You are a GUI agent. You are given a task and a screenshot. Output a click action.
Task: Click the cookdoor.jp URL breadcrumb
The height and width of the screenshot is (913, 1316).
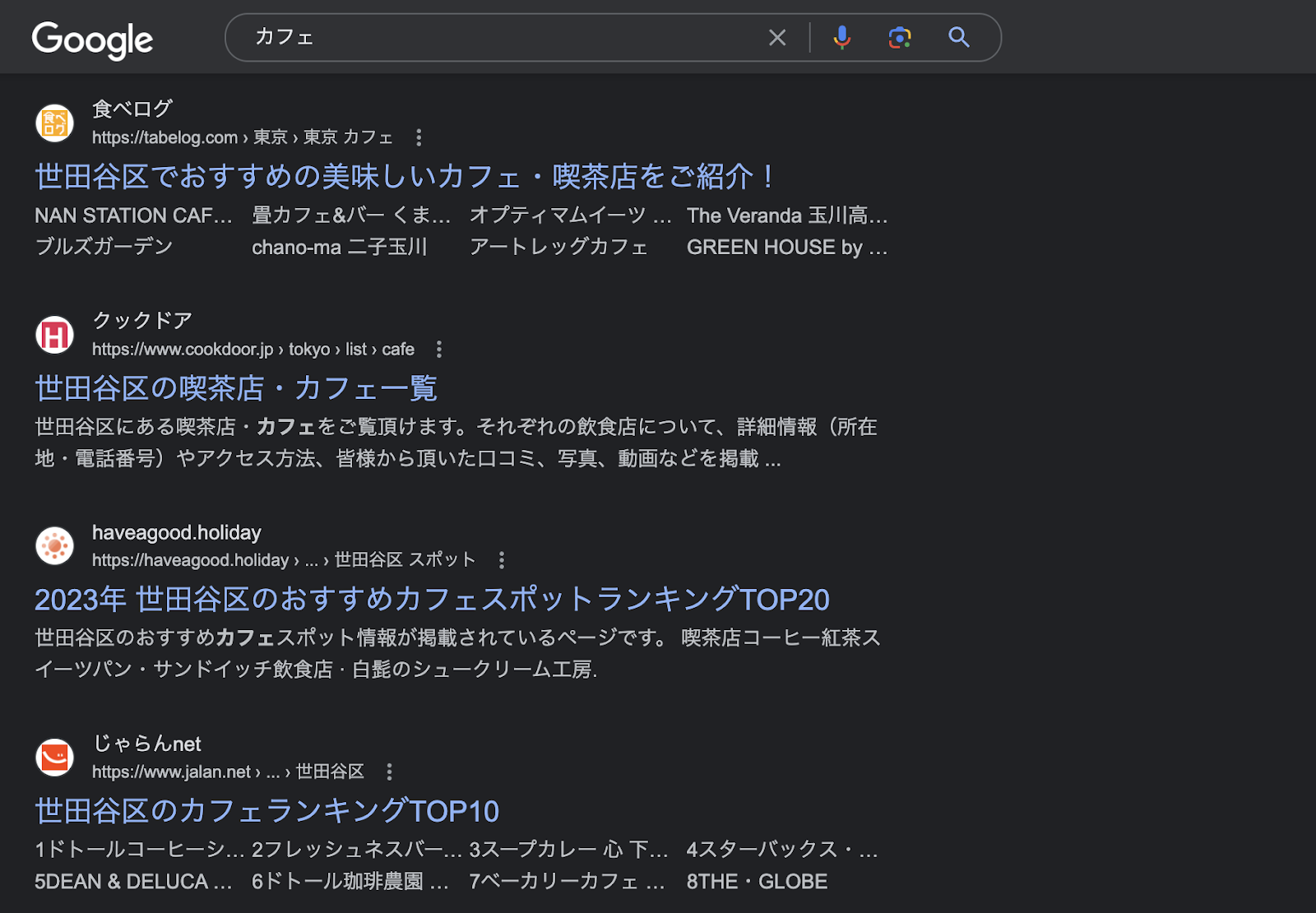pos(253,350)
